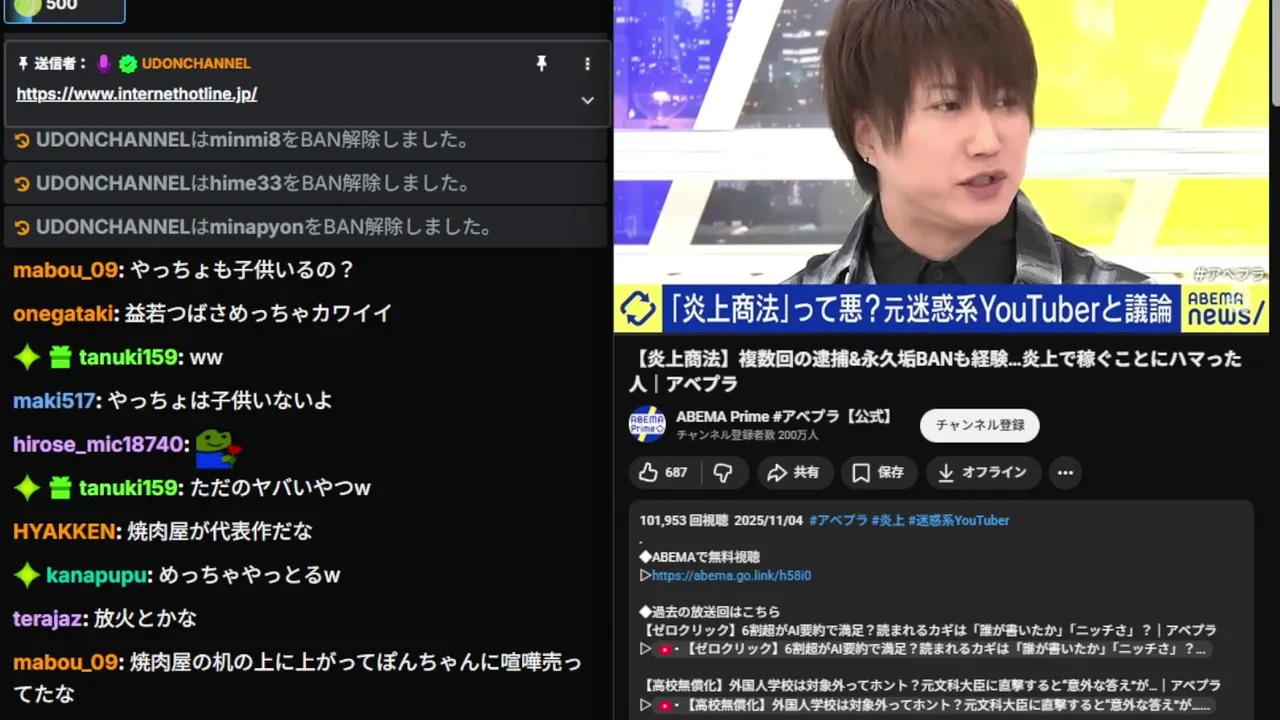This screenshot has width=1280, height=720.
Task: Click the thumbs down dislike button
Action: [x=723, y=473]
